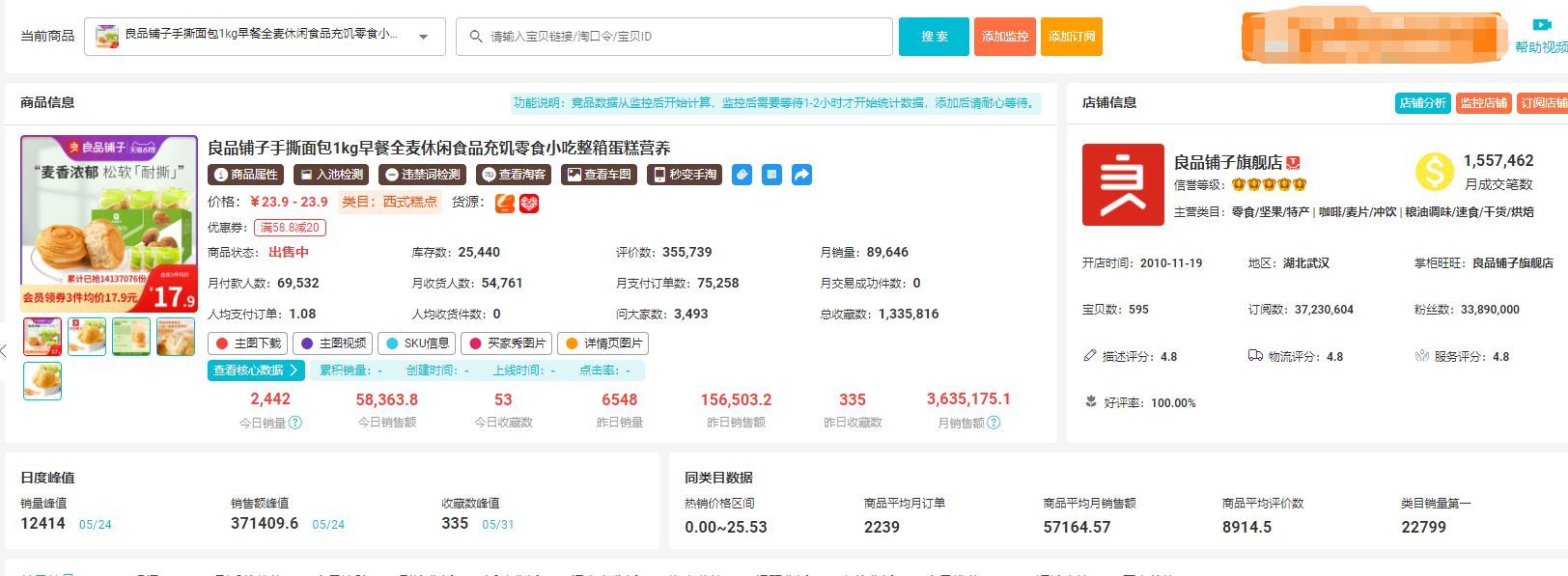Click the orange 1688 source icon
The image size is (1568, 576).
pyautogui.click(x=505, y=203)
